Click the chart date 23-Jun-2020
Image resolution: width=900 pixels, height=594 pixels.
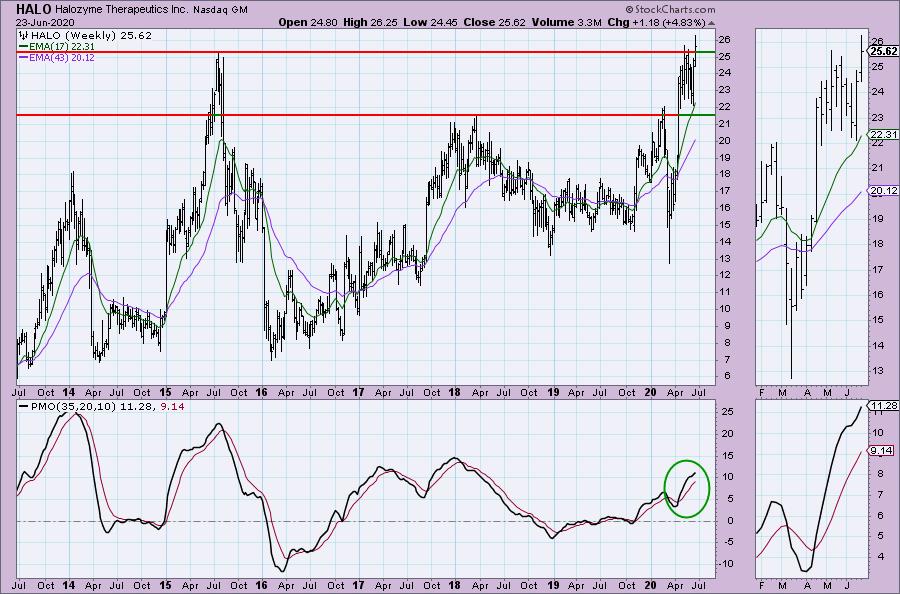pyautogui.click(x=45, y=22)
